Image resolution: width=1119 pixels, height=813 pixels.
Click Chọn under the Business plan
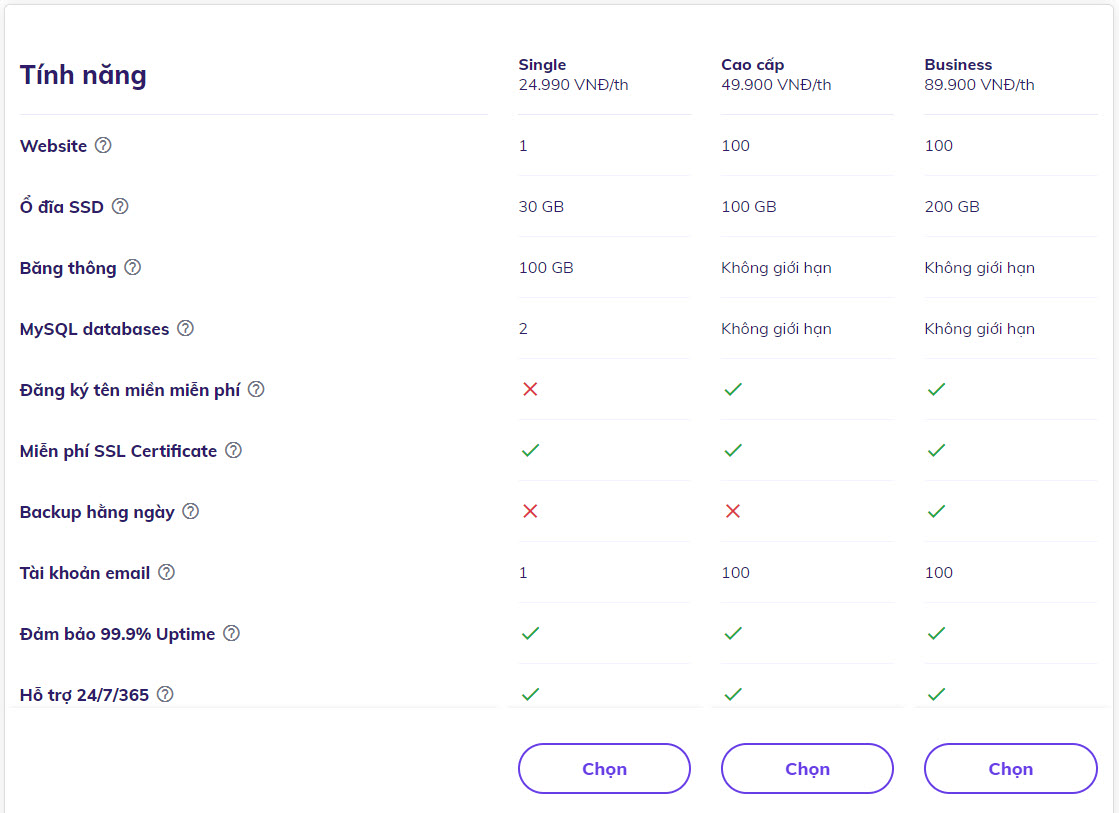[x=1010, y=768]
